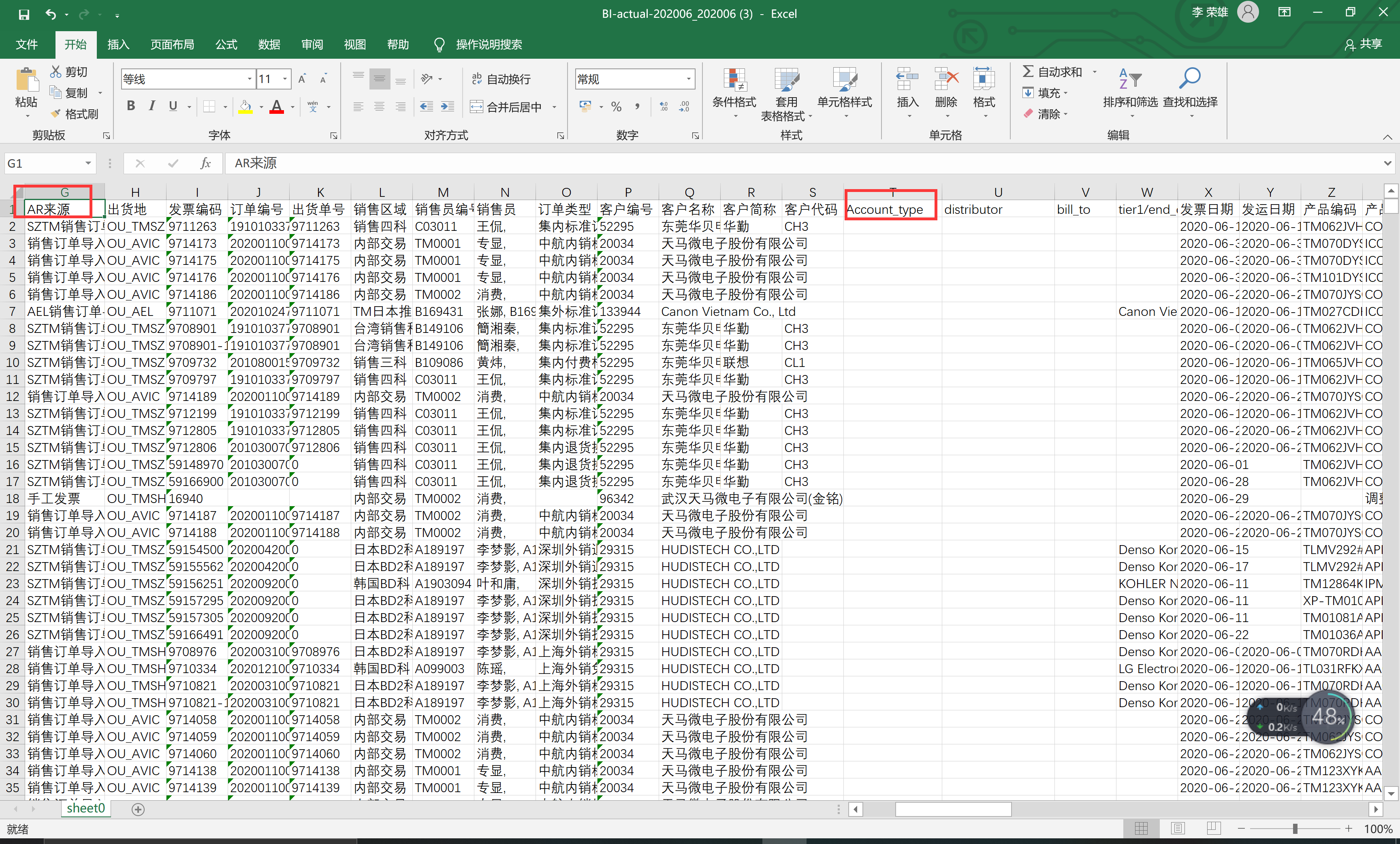
Task: Click 清除 (Clear) button
Action: (1046, 113)
